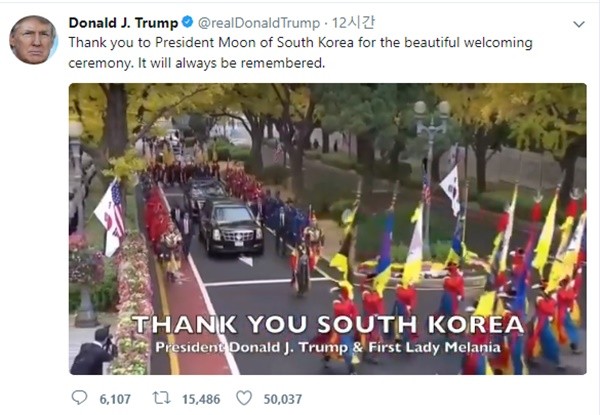Expand the tweet options chevron
This screenshot has height=415, width=600.
[x=579, y=24]
